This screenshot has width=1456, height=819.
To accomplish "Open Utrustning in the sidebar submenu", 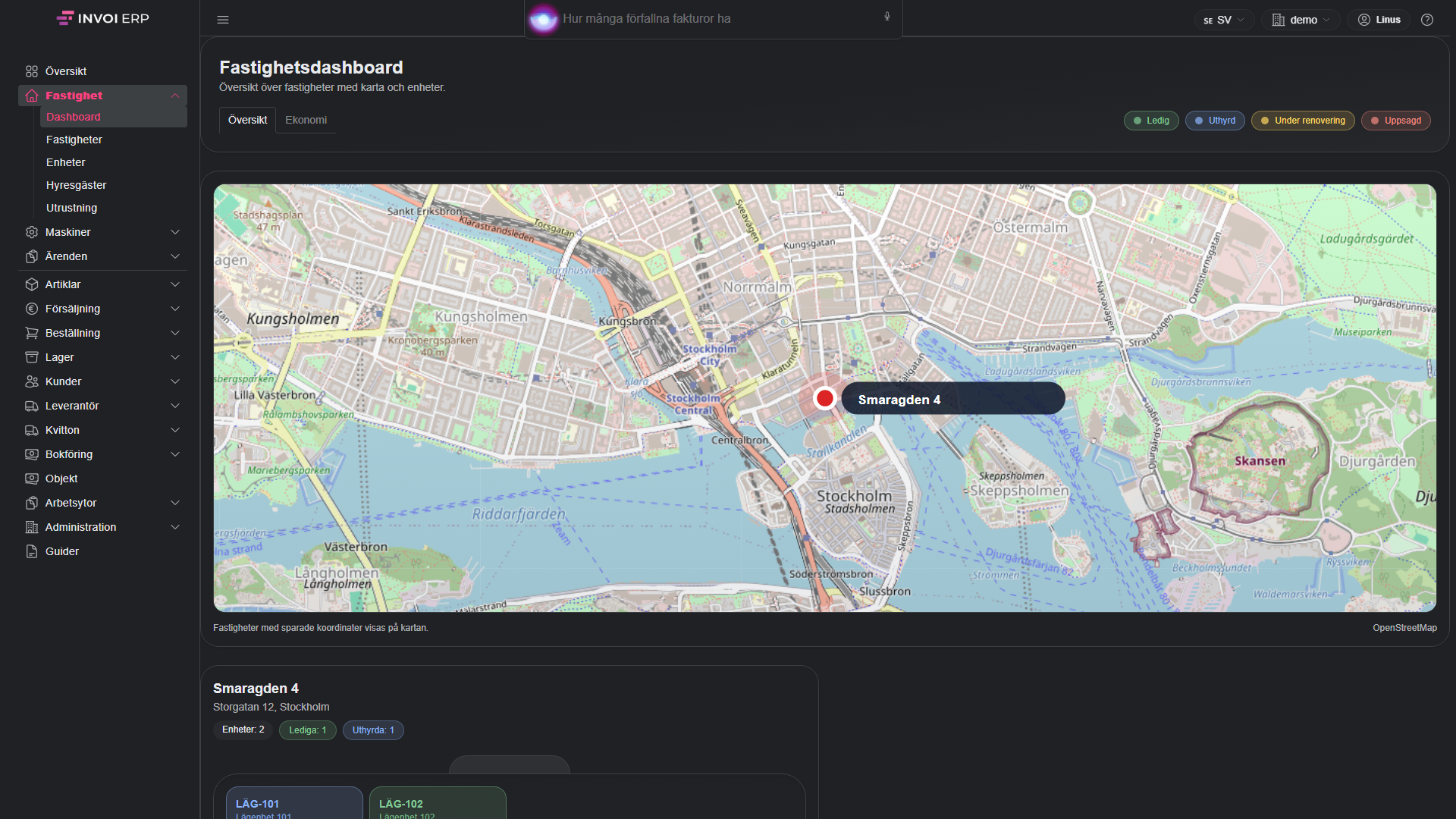I will [71, 208].
